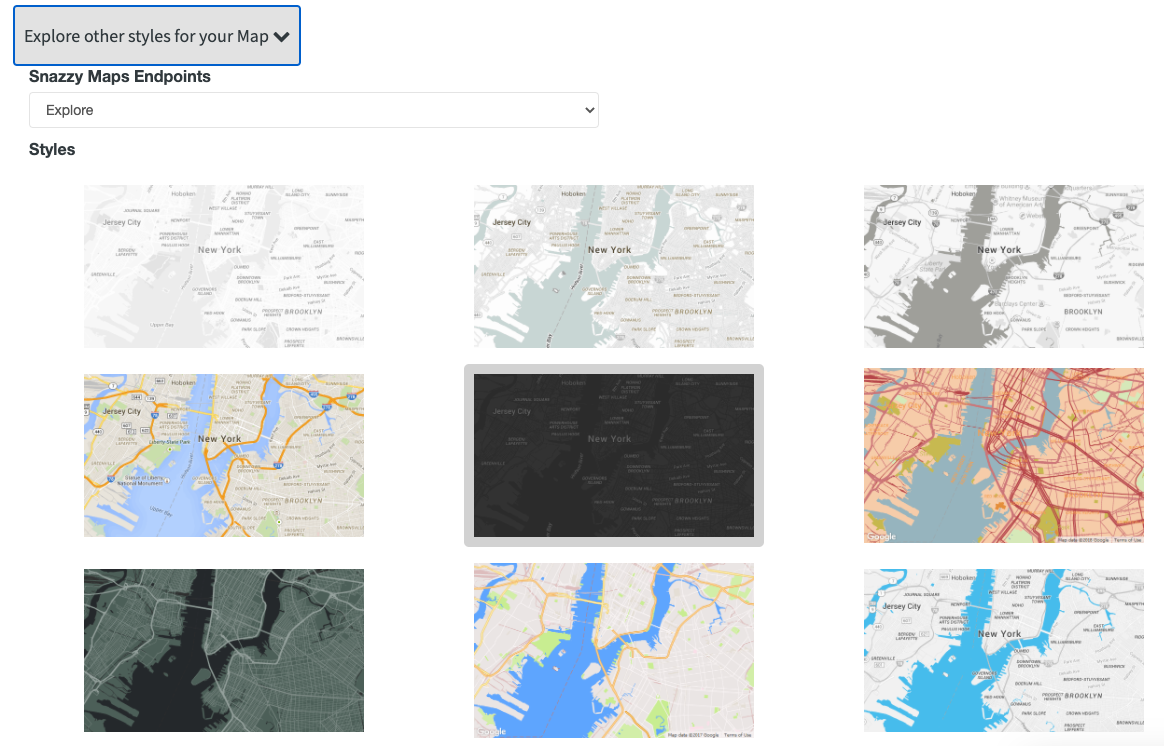Screen dimensions: 1164x746
Task: Select the dark green map with black water
Action: [x=223, y=650]
